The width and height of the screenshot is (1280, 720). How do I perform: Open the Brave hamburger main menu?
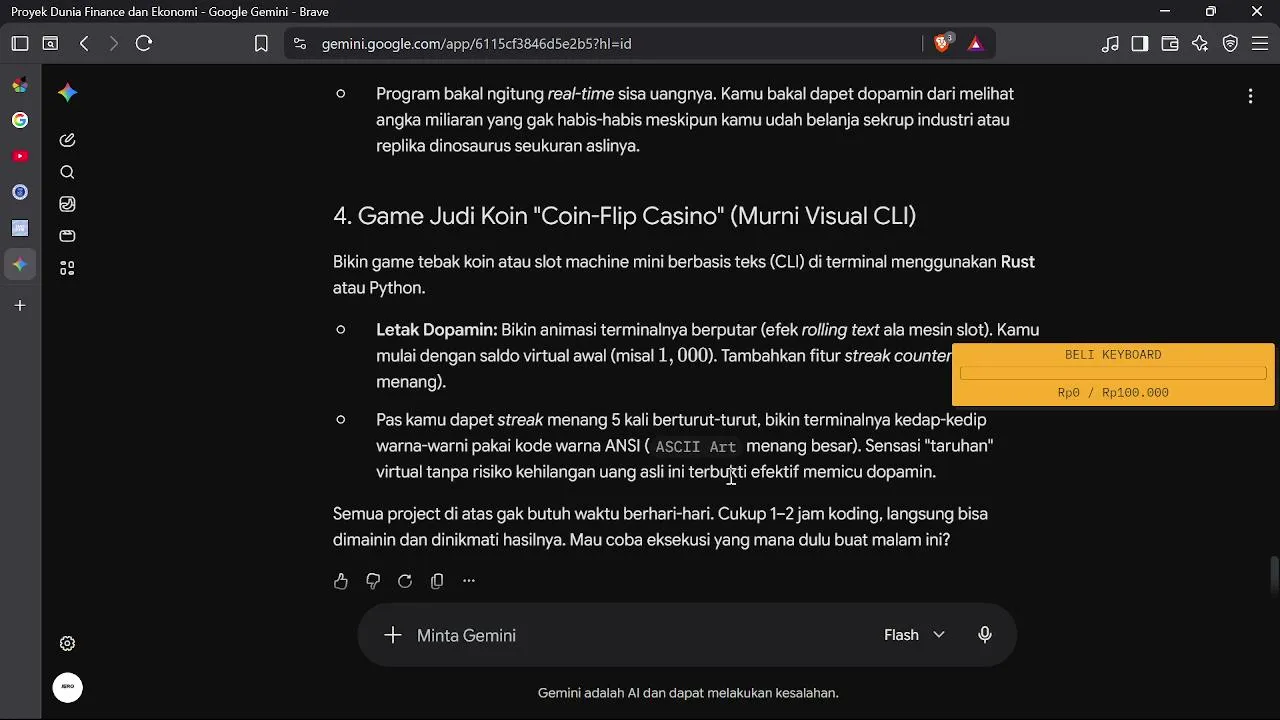(x=1260, y=43)
